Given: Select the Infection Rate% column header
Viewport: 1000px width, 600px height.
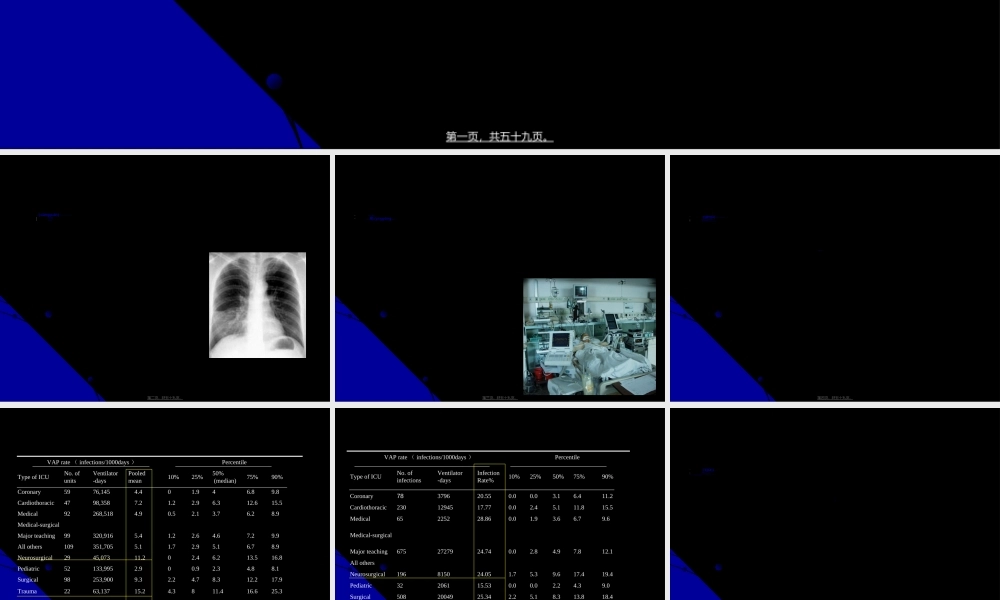Looking at the screenshot, I should tap(488, 476).
